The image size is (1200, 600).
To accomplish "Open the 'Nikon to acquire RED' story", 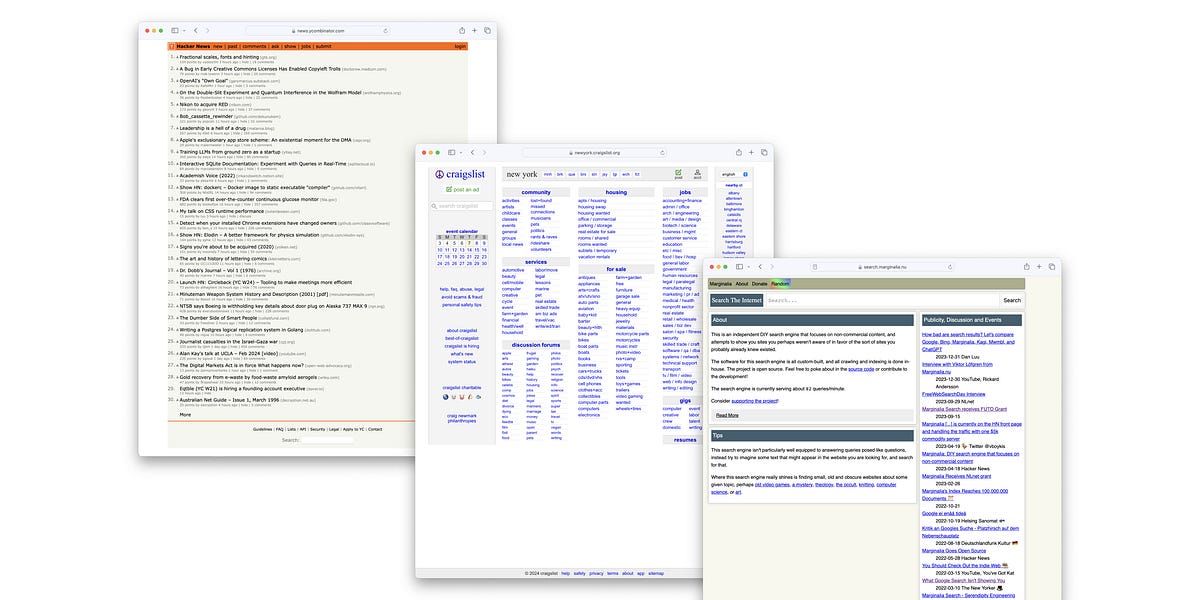I will 202,103.
